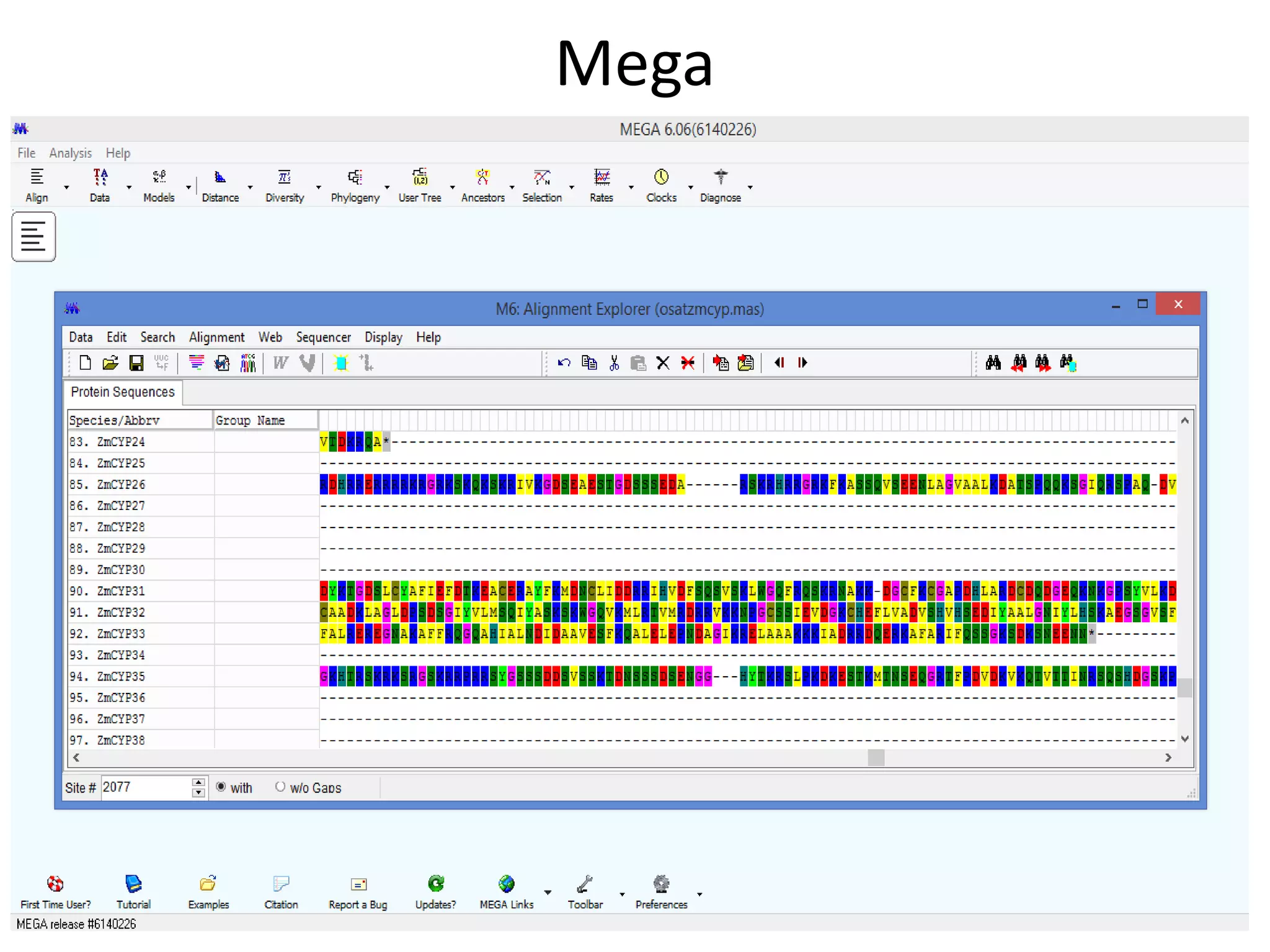1270x952 pixels.
Task: Paste with the clipboard icon
Action: (x=638, y=363)
